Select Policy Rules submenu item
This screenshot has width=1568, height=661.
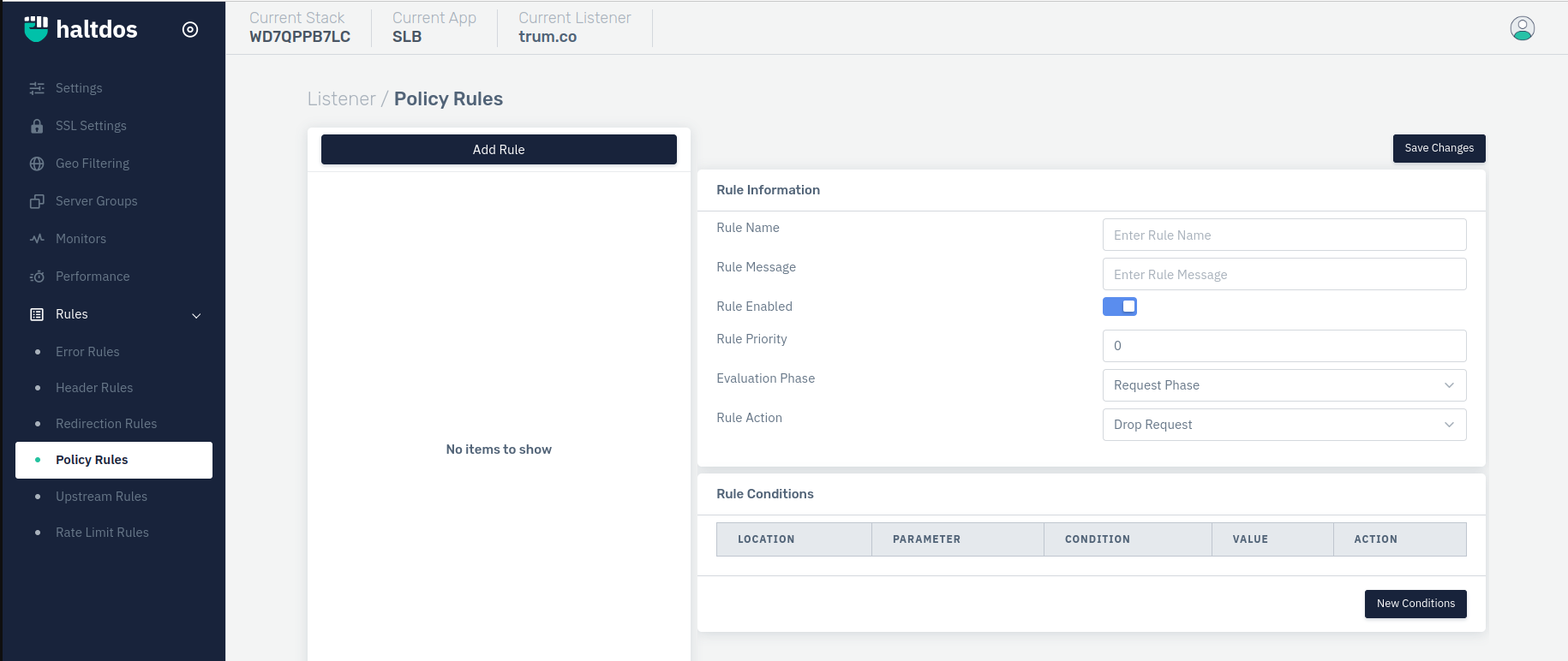[114, 460]
